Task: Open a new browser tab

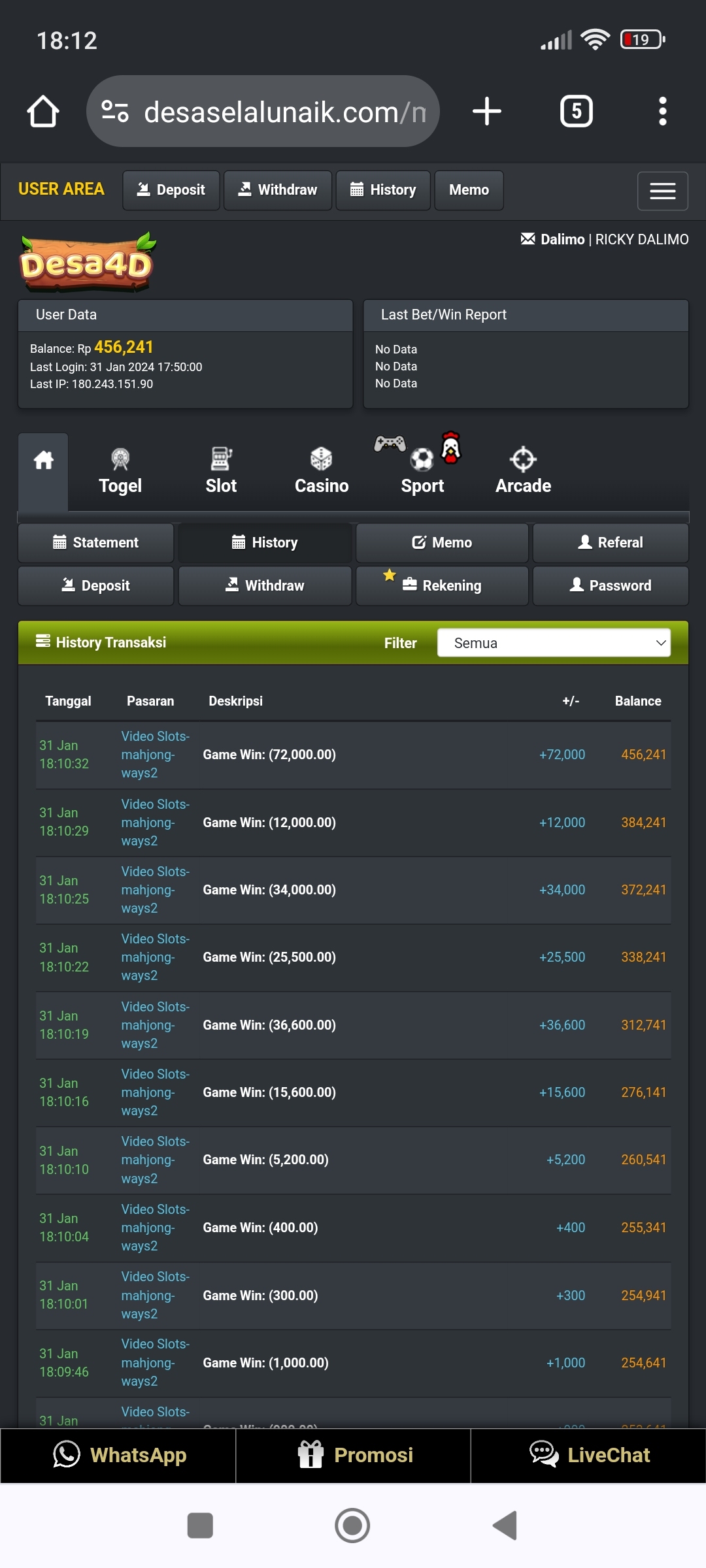Action: click(486, 111)
